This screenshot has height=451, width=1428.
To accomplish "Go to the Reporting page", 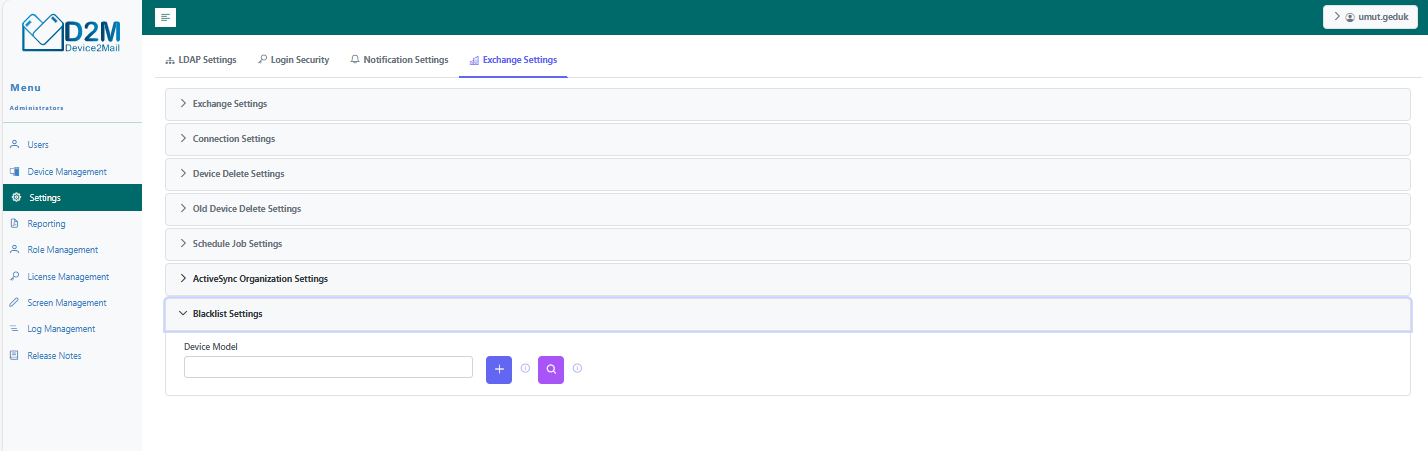I will (x=46, y=224).
